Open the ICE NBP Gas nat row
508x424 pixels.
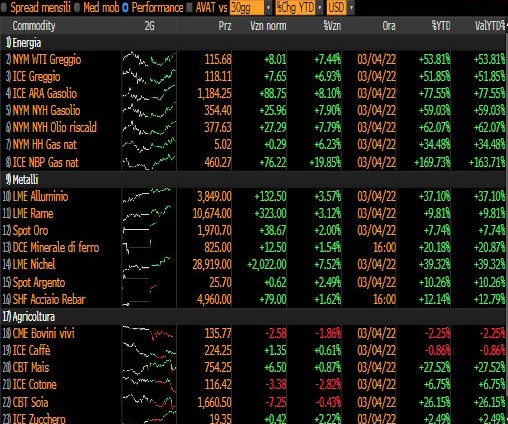(254, 162)
